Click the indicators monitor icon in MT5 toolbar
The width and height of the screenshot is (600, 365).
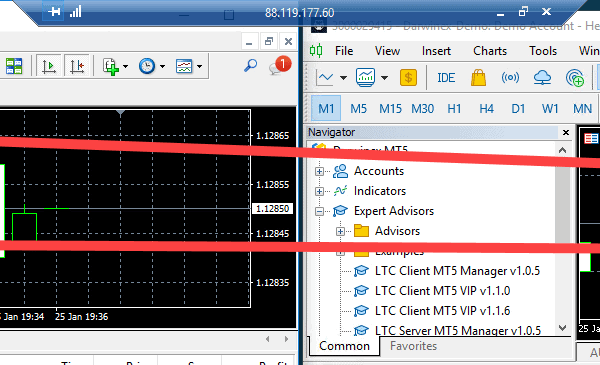365,78
